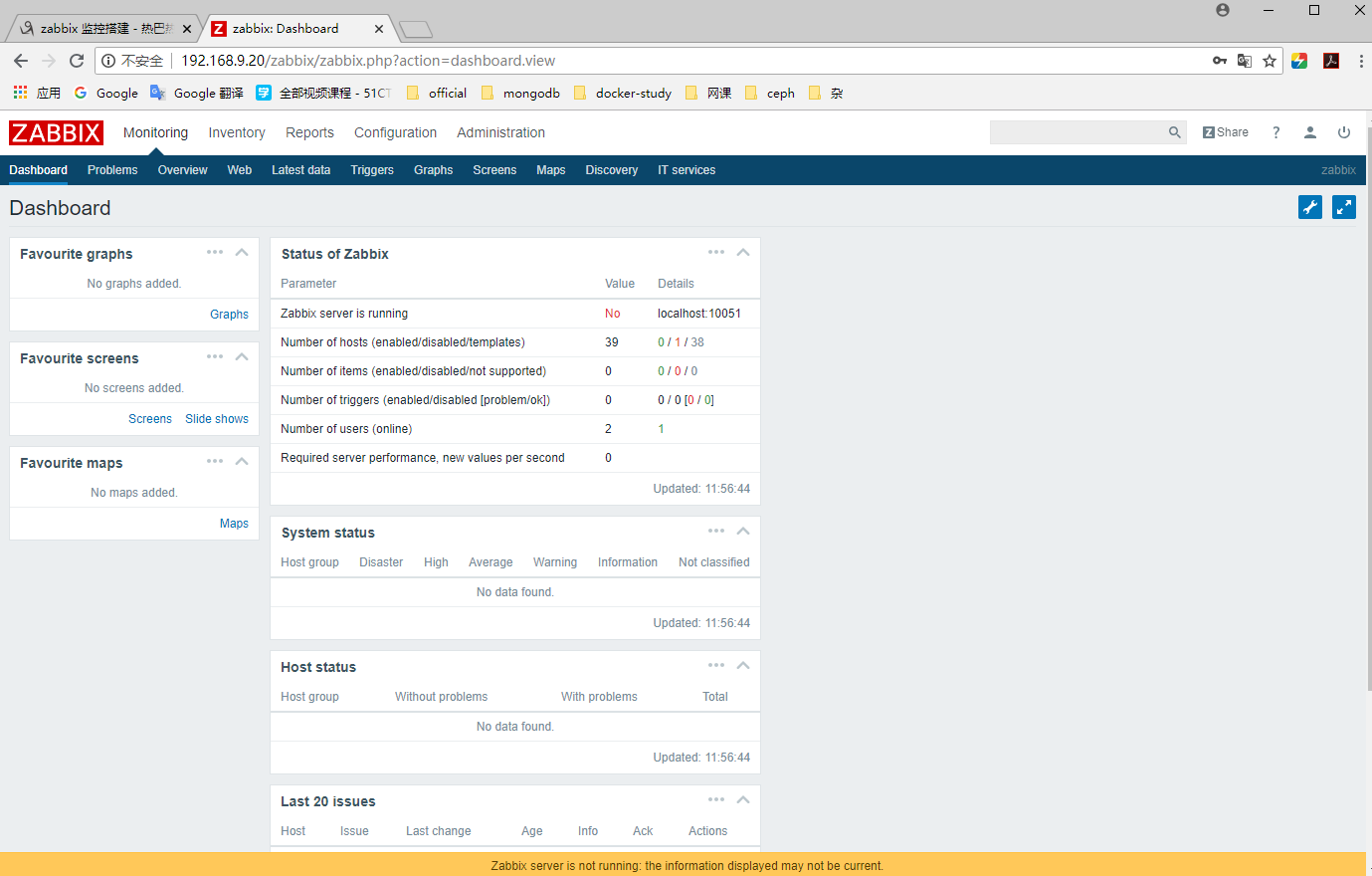Viewport: 1372px width, 876px height.
Task: Collapse the Favourite screens widget
Action: (x=242, y=357)
